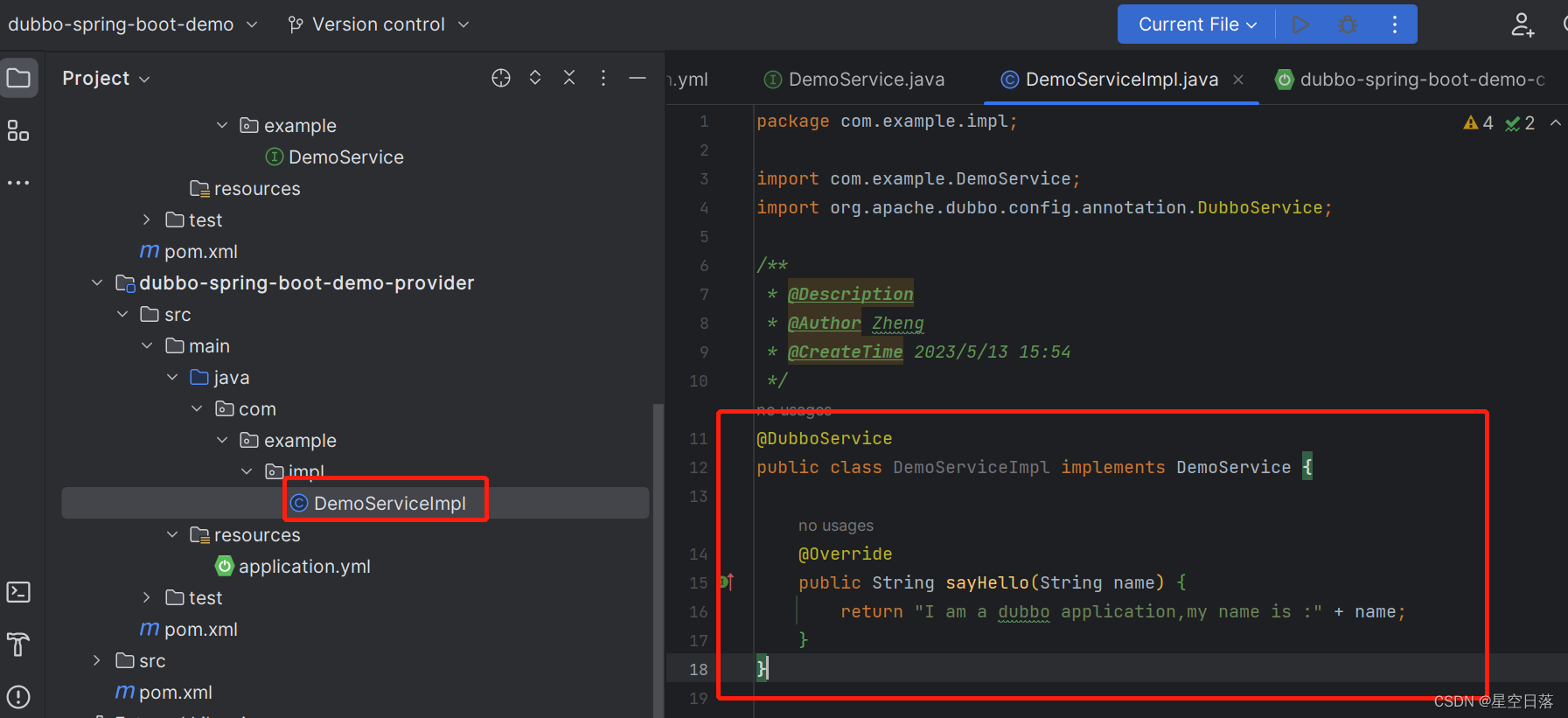Close the DemoServiceImpl.java tab
Viewport: 1568px width, 718px height.
pos(1238,80)
